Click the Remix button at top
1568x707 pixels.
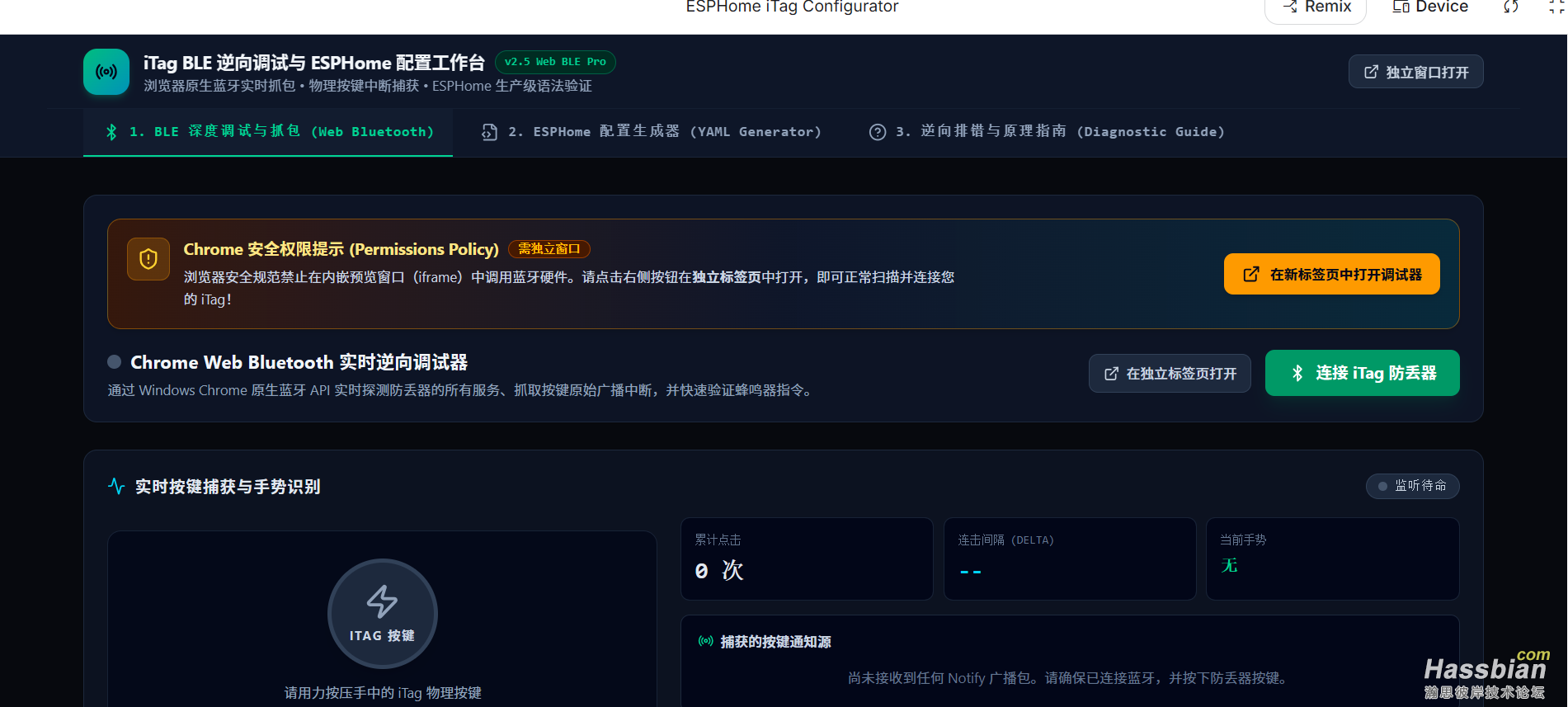pos(1316,7)
